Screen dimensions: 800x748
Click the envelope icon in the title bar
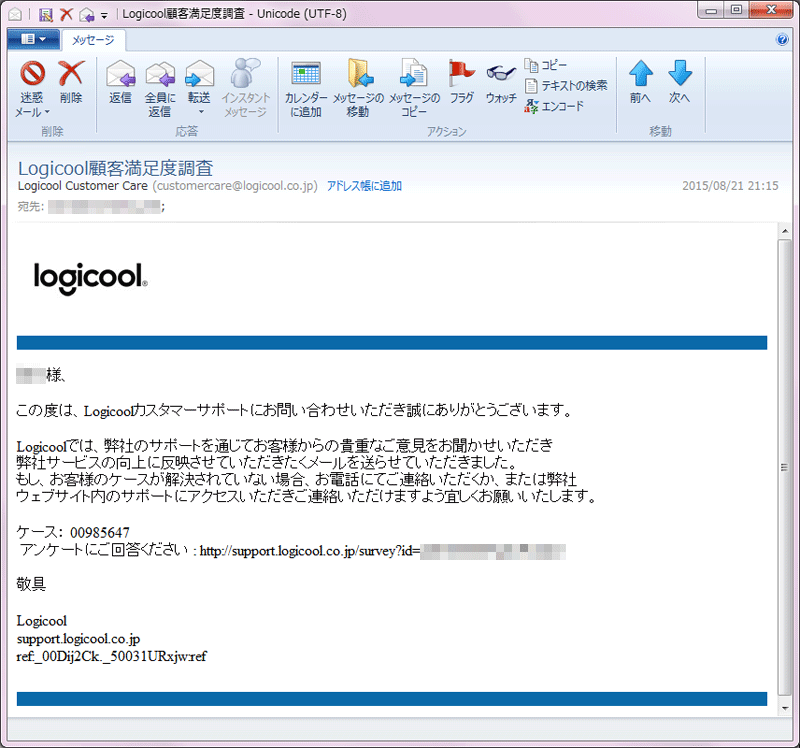click(15, 14)
